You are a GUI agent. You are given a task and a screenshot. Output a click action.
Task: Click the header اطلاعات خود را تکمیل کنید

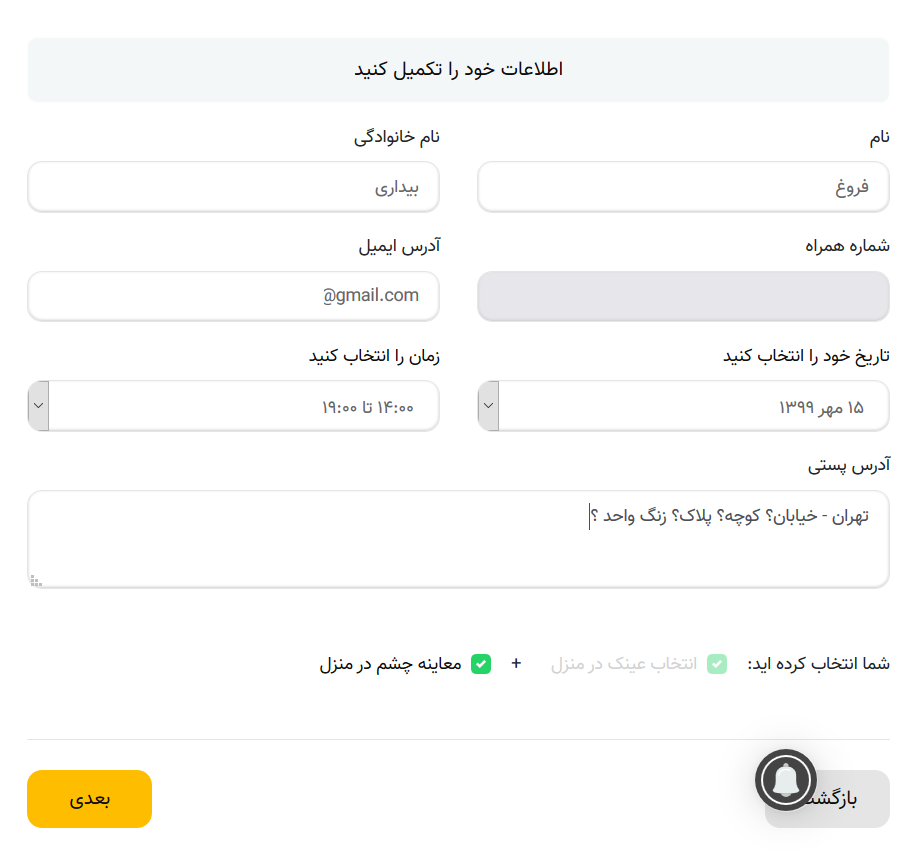pyautogui.click(x=458, y=70)
